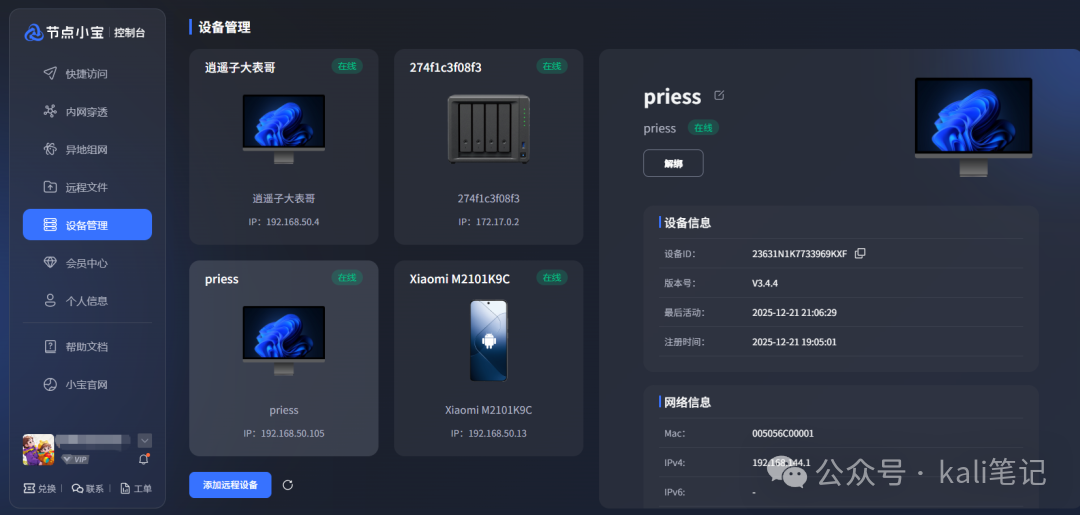This screenshot has width=1080, height=515.
Task: Click the 网络信息 section heading
Action: tap(687, 403)
